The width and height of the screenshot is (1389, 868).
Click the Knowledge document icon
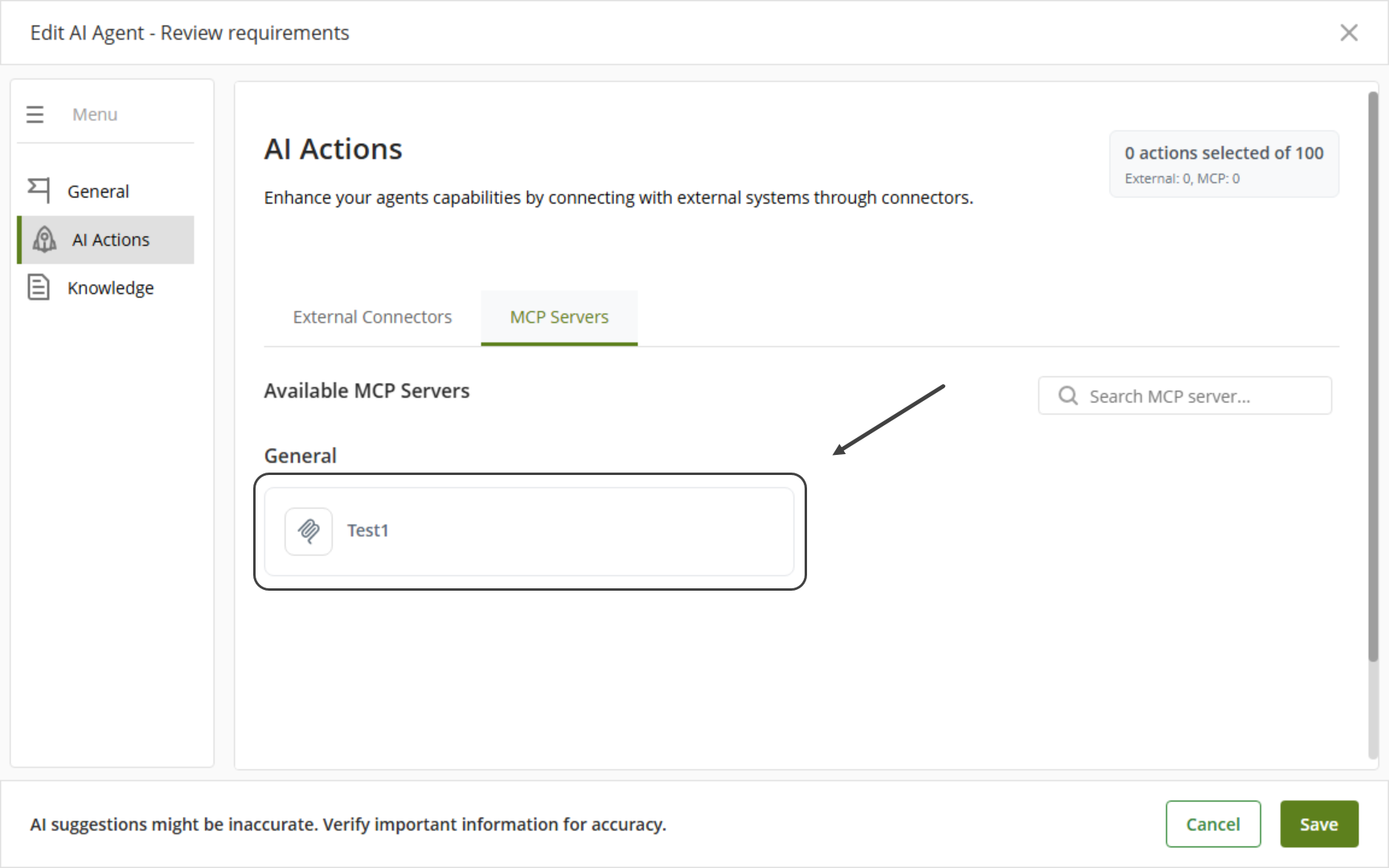[x=39, y=287]
